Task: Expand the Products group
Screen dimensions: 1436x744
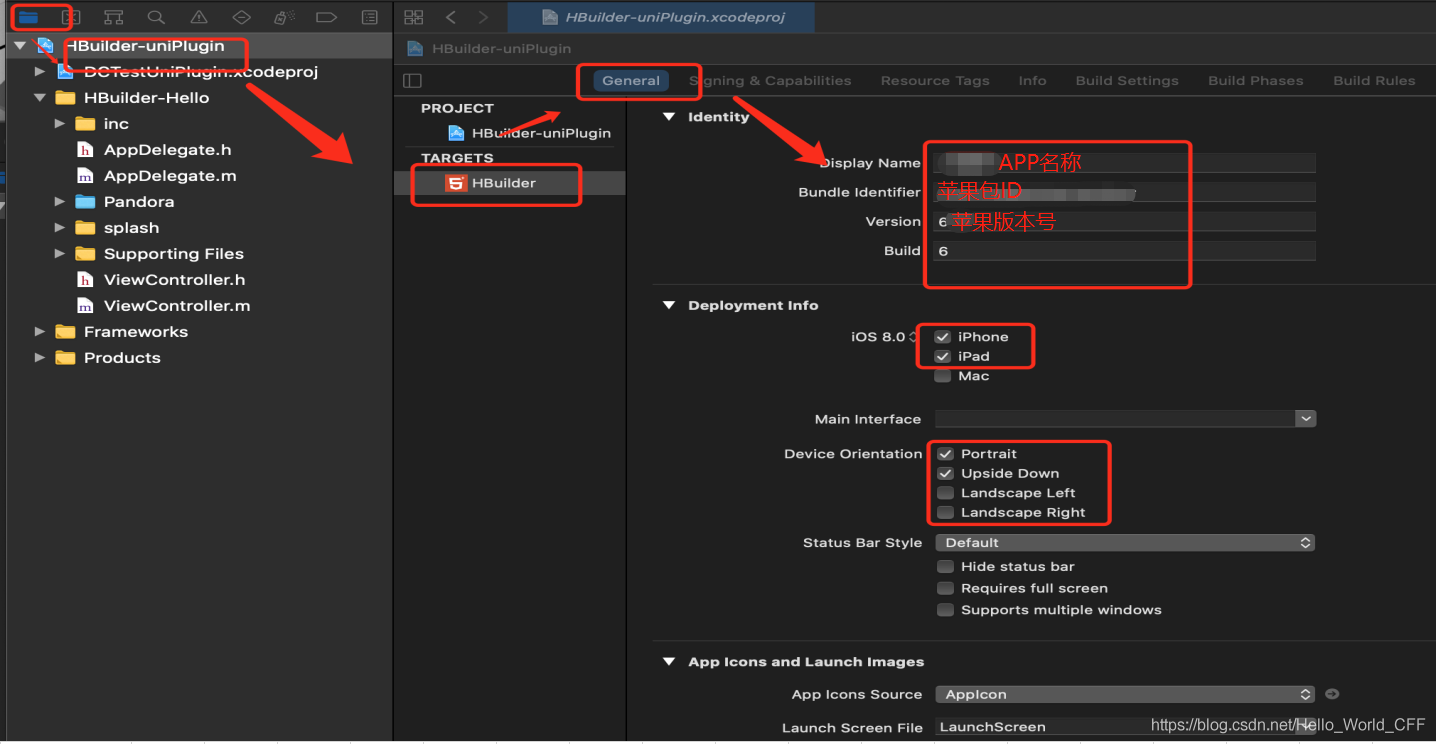Action: point(40,358)
